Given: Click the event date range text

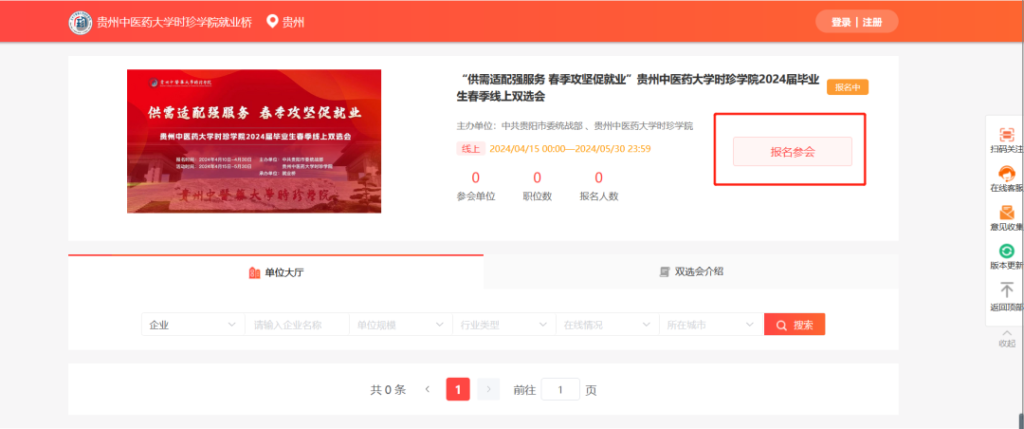Looking at the screenshot, I should click(570, 149).
